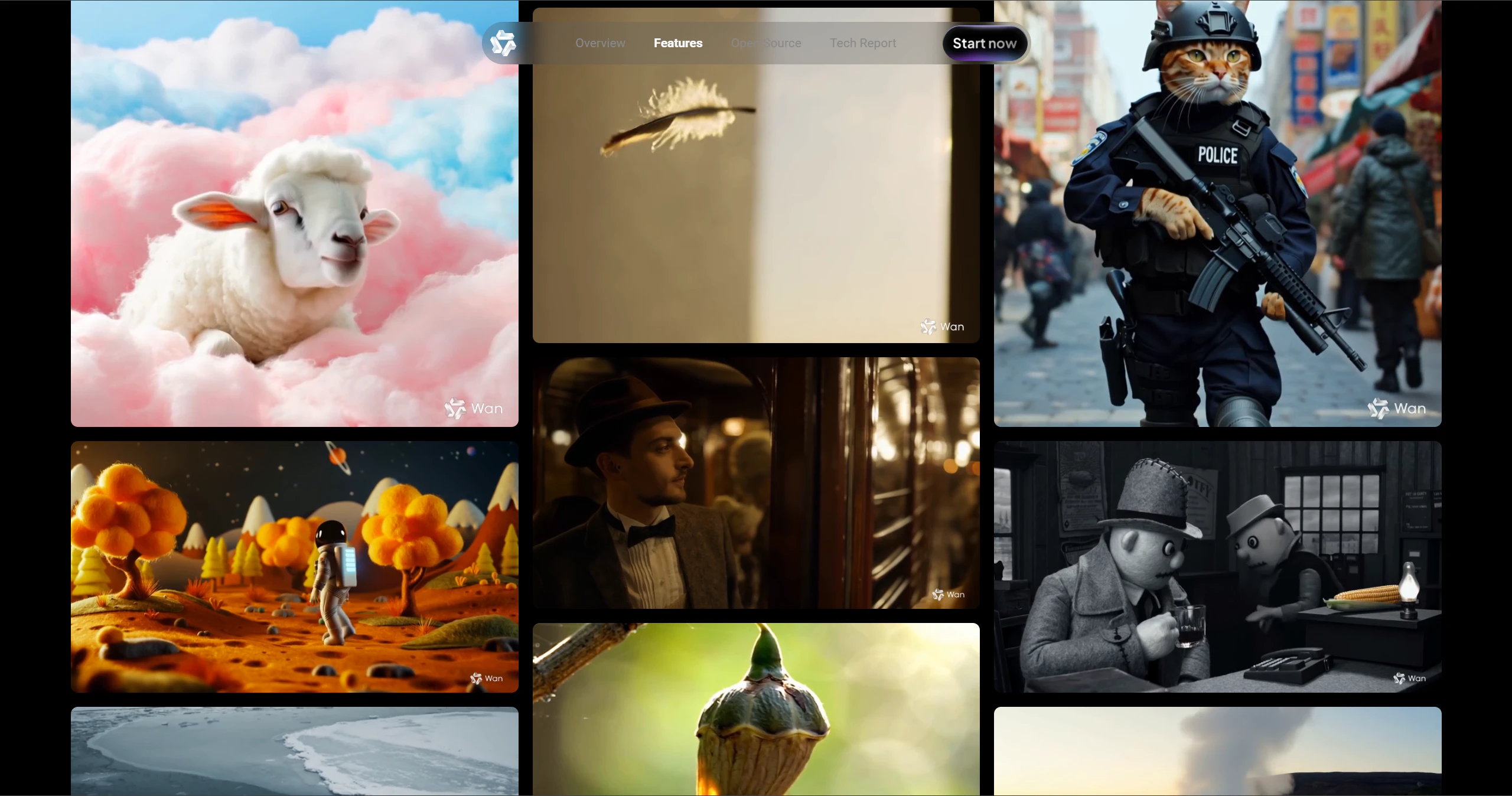Click Wan watermark on puppet detectives video
Screen dimensions: 1512x796
[x=1409, y=678]
